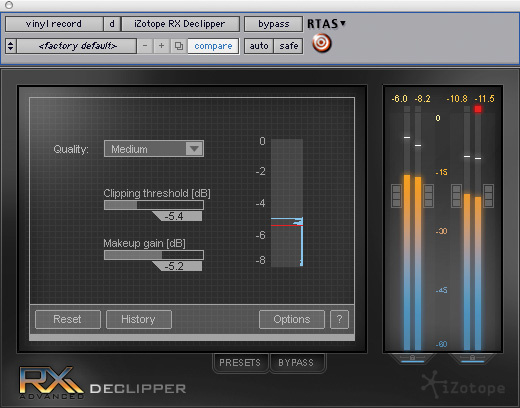The width and height of the screenshot is (520, 408).
Task: Click the output peak value -10.8
Action: tap(457, 99)
